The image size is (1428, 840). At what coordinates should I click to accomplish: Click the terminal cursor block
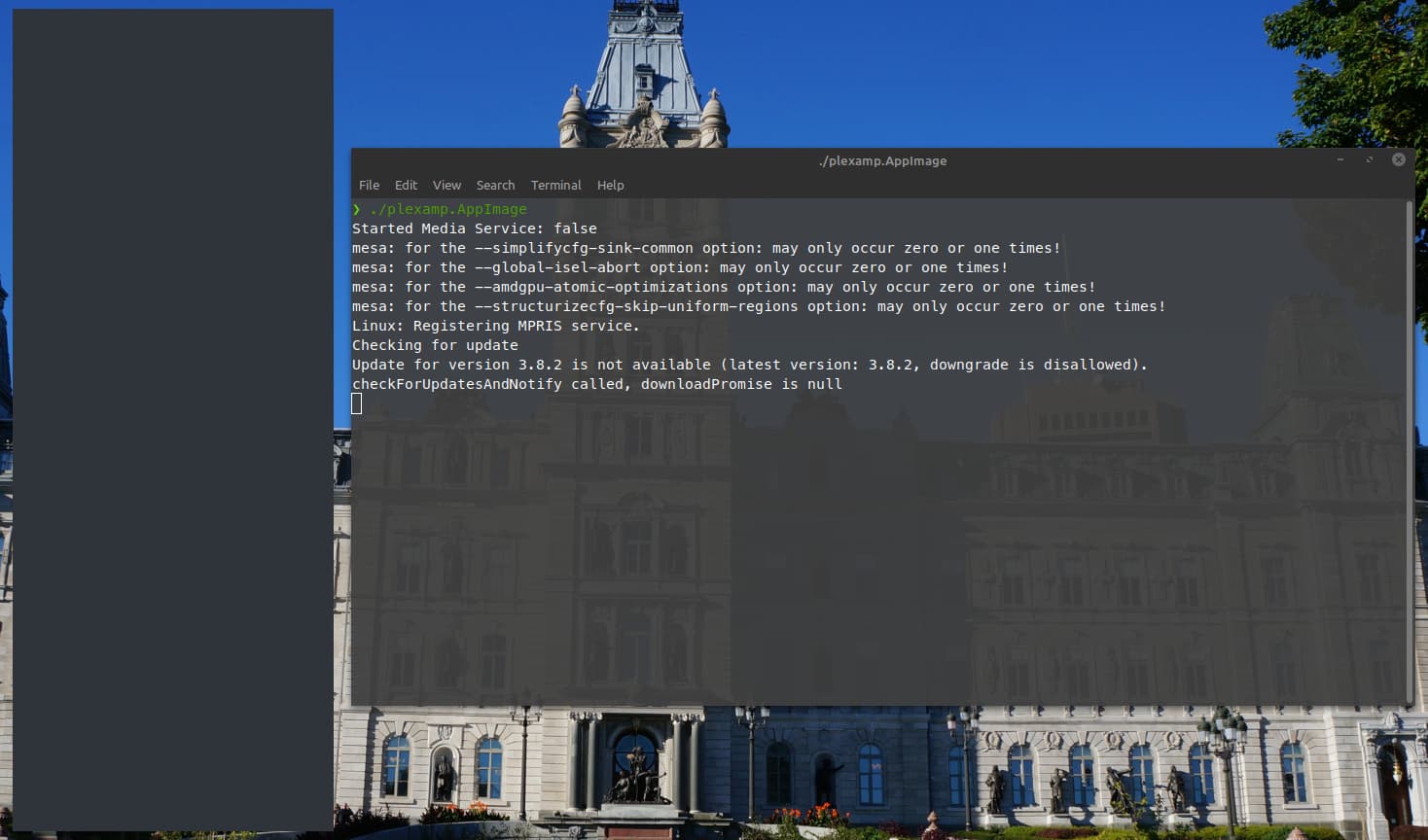tap(356, 403)
